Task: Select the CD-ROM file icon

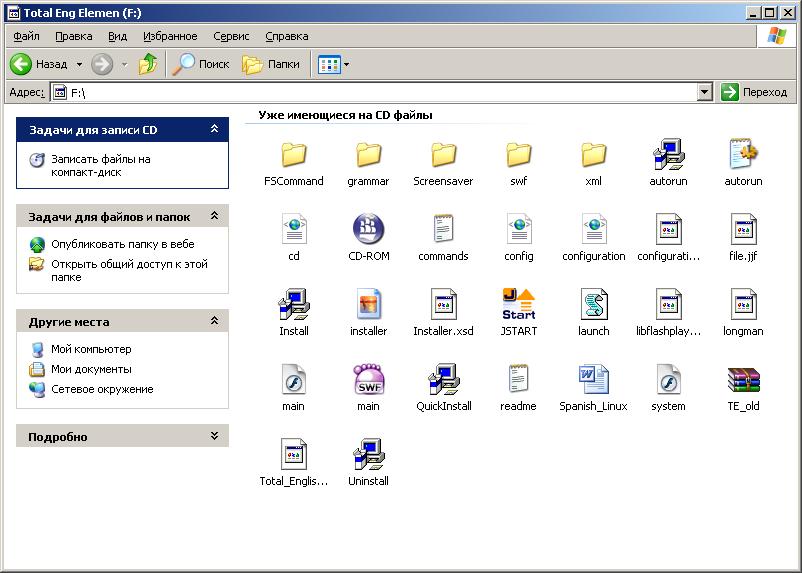Action: 368,229
